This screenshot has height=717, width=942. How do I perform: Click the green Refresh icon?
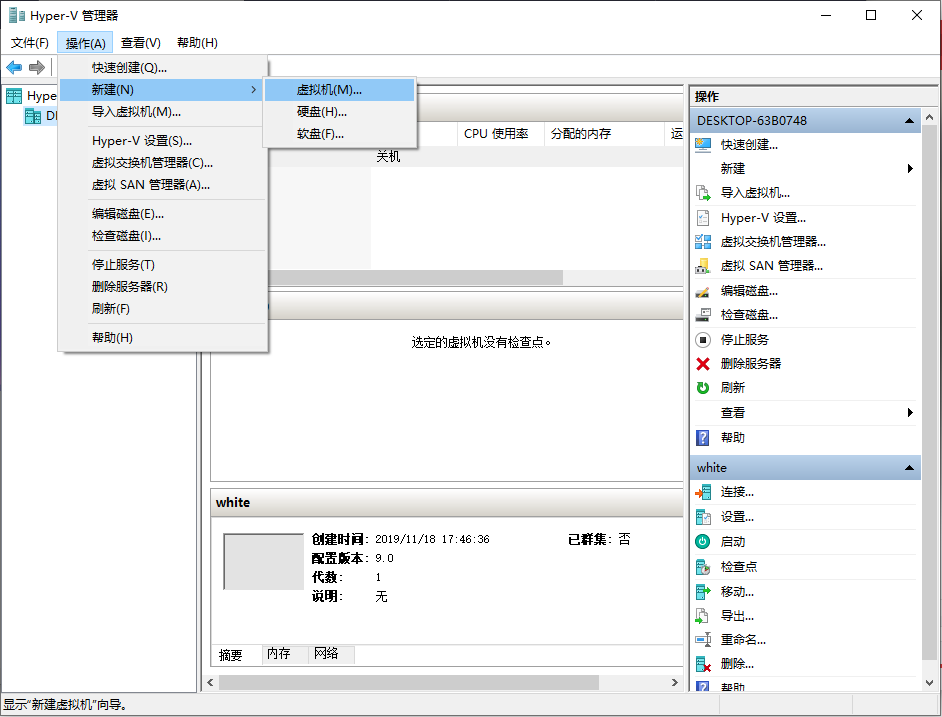click(703, 388)
